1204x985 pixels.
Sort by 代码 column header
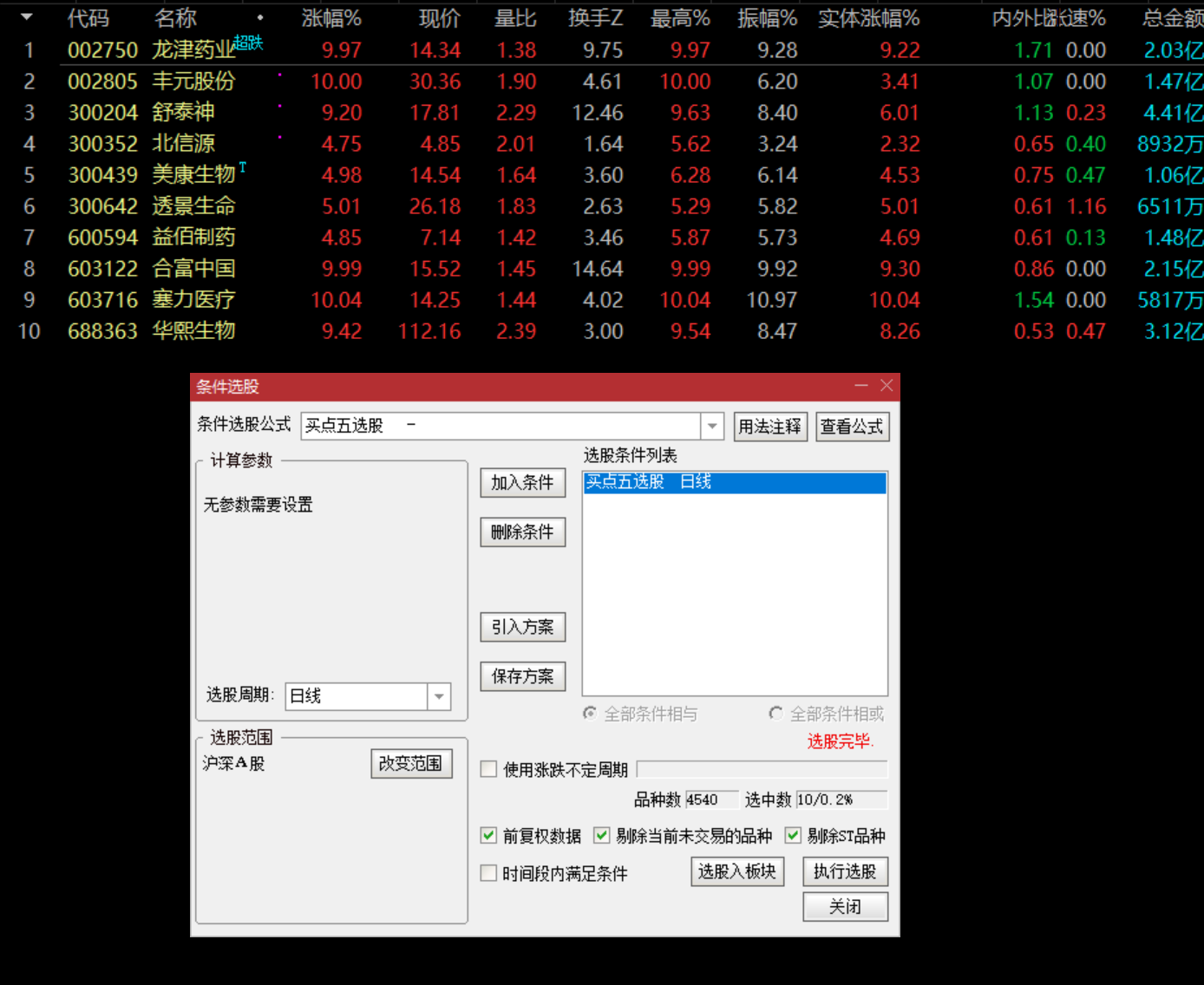(x=88, y=17)
